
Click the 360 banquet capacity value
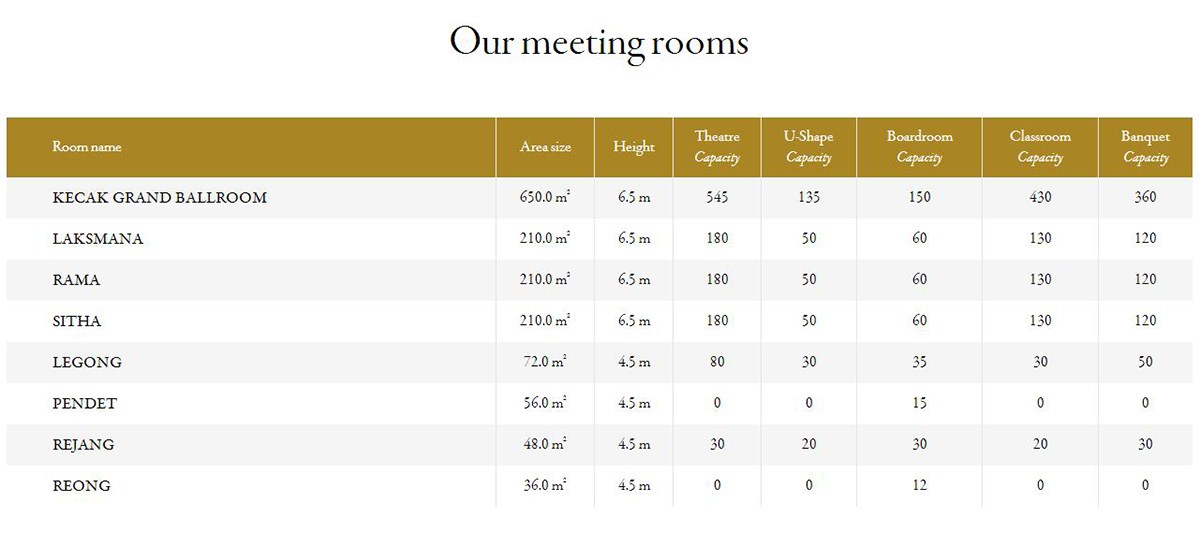point(1145,198)
